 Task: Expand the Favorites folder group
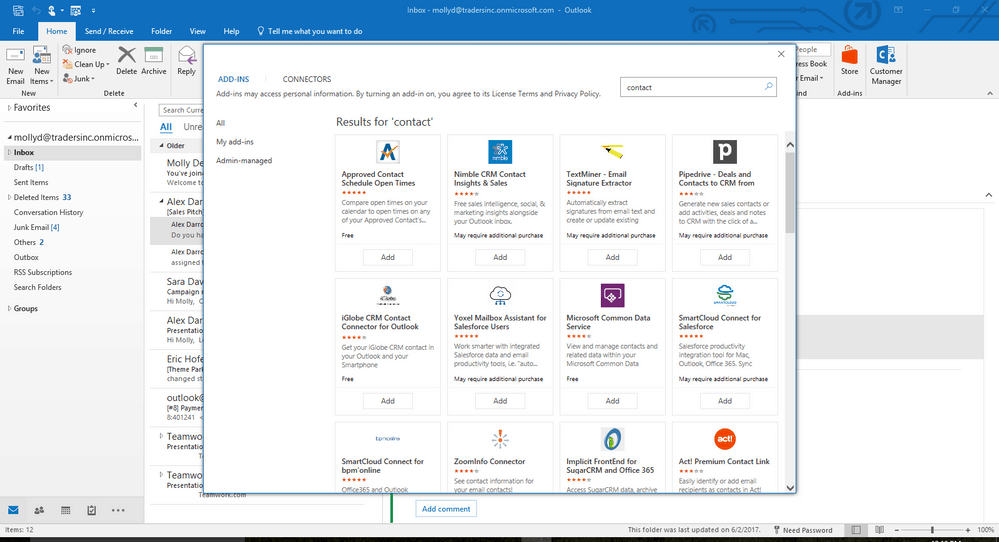point(9,108)
